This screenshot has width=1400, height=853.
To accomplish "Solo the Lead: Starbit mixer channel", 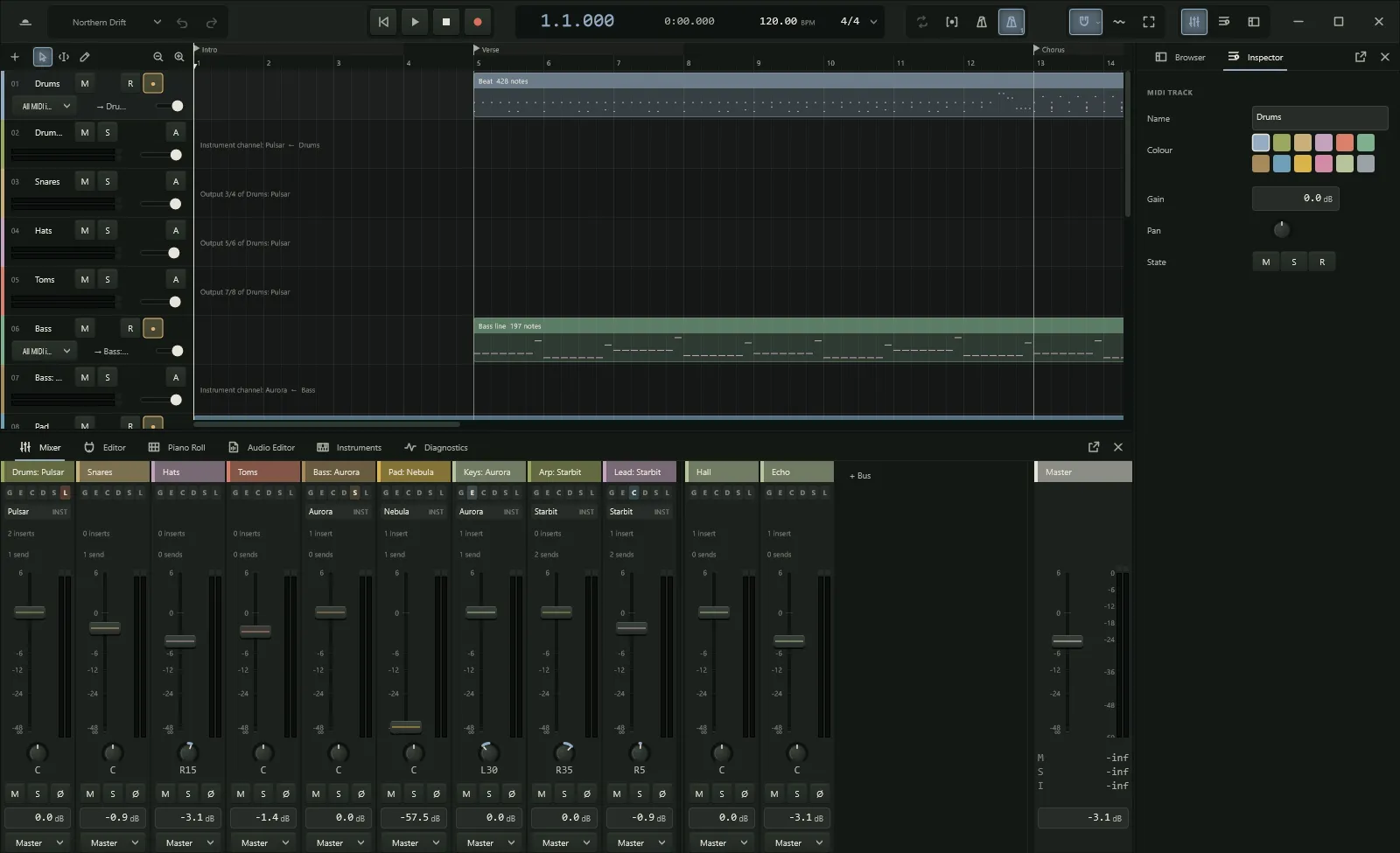I will [x=640, y=794].
